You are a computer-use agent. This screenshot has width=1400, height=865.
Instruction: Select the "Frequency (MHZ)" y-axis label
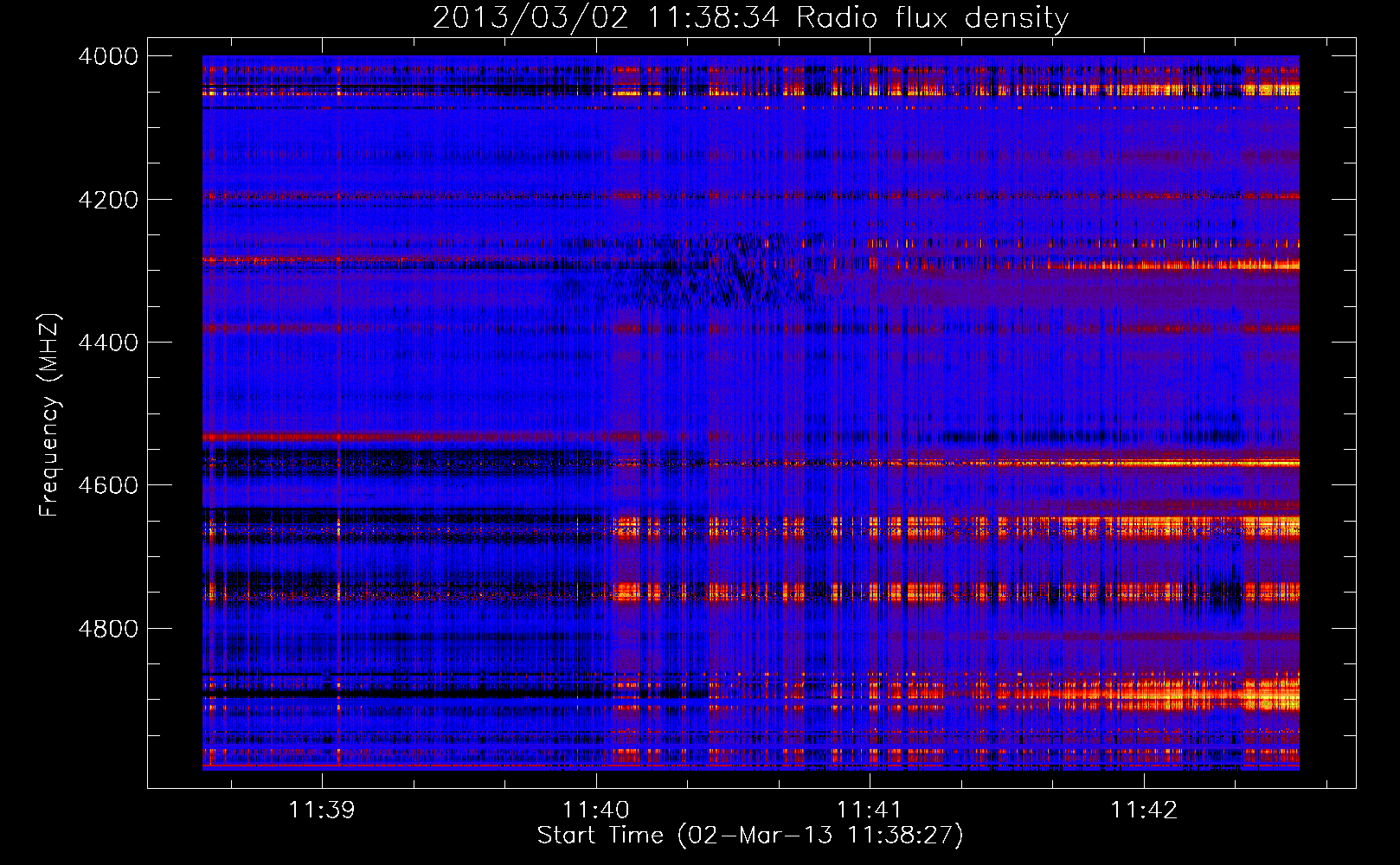[49, 415]
